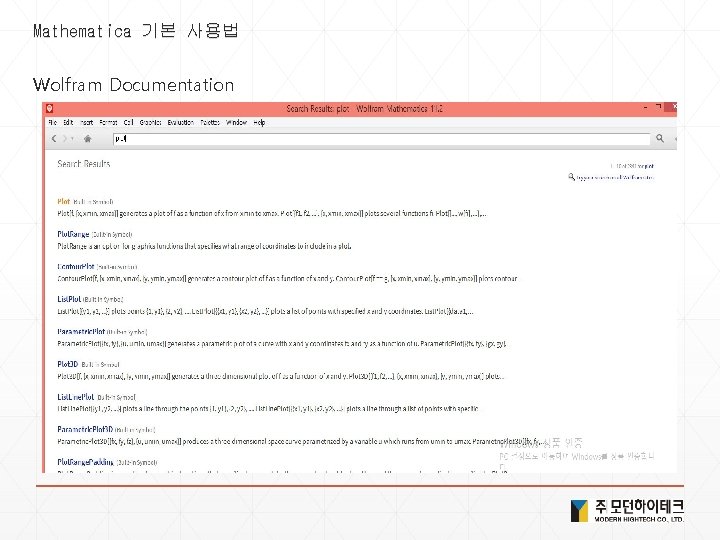Viewport: 720px width, 540px height.
Task: Go to documentation home icon
Action: tap(88, 138)
